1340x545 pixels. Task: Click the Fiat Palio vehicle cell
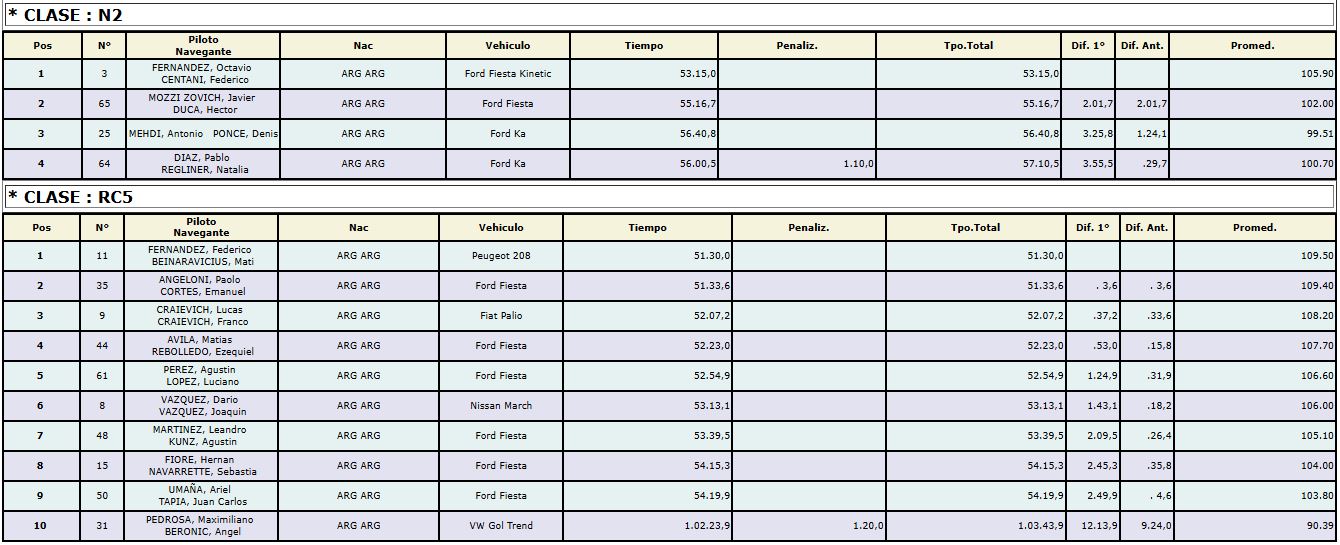[501, 316]
